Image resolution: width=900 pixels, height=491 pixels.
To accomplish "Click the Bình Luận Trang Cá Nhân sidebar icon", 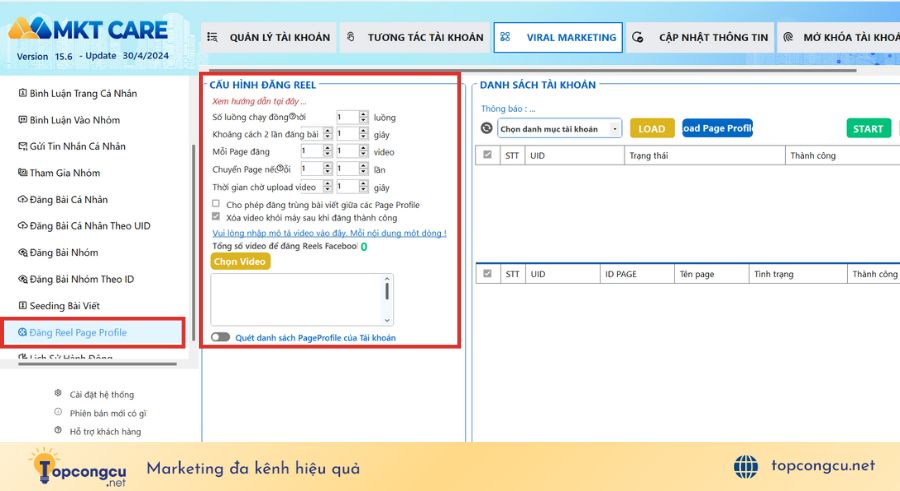I will (23, 93).
